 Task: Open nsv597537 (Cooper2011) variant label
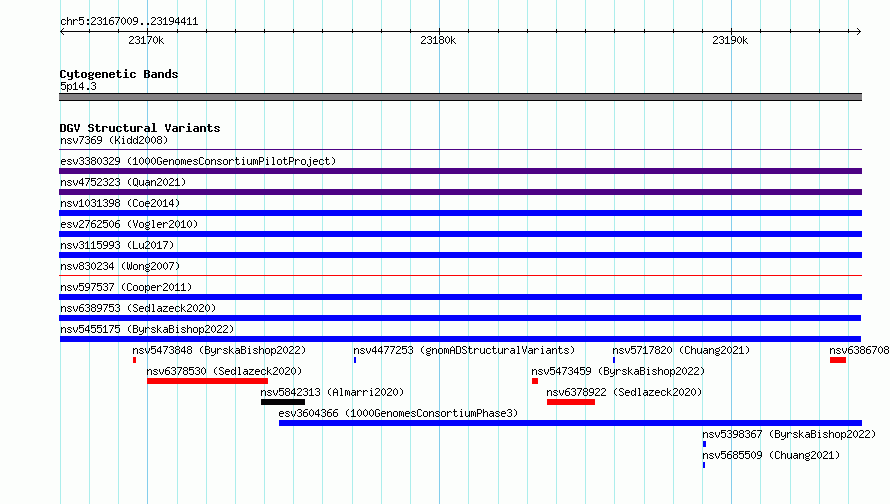tap(126, 287)
